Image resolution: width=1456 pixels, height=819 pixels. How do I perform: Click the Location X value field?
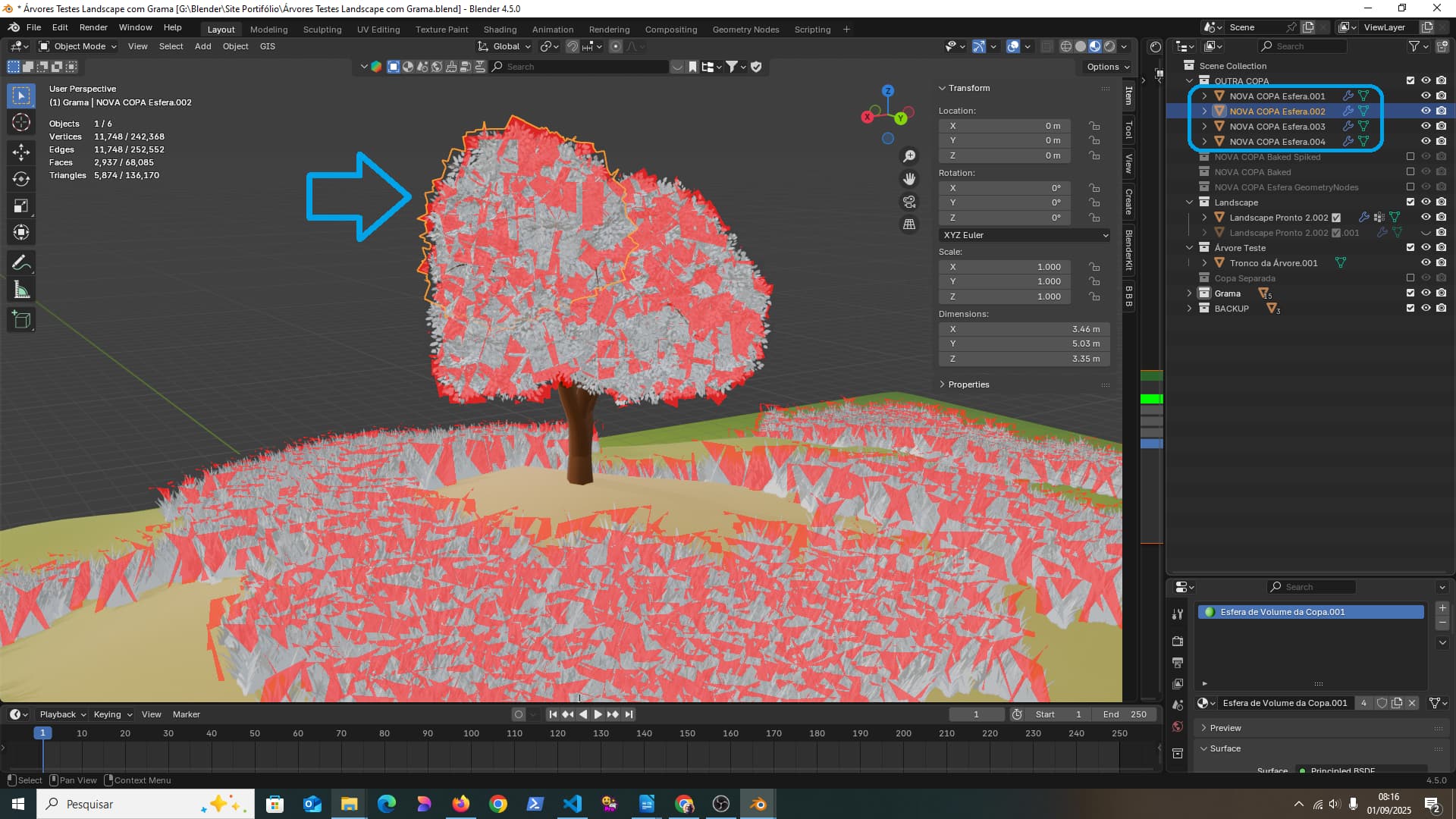pyautogui.click(x=1004, y=126)
